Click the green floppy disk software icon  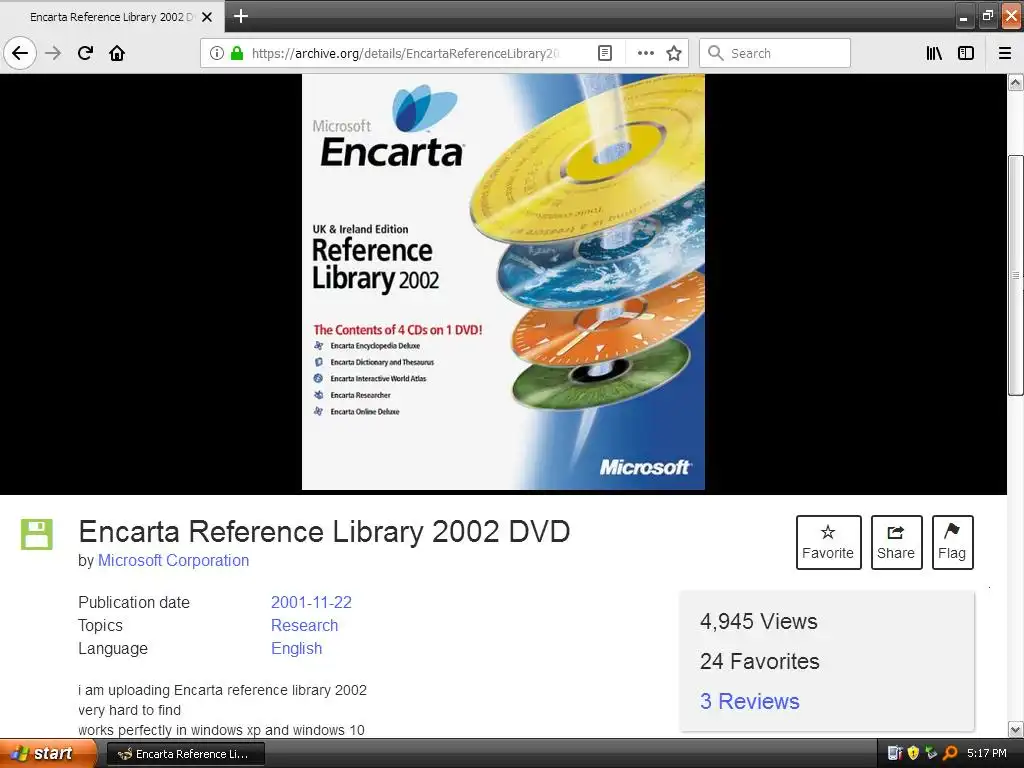[x=37, y=534]
